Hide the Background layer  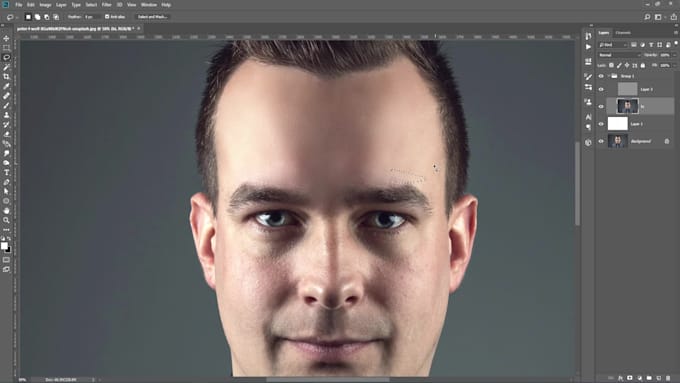coord(601,141)
